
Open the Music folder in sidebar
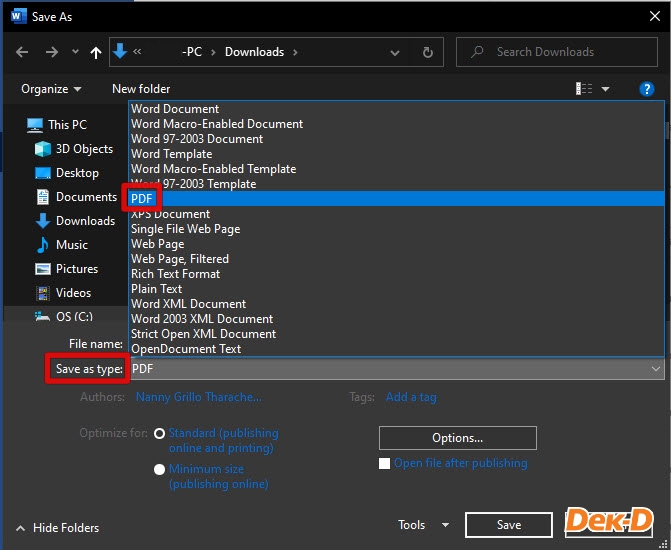coord(71,245)
